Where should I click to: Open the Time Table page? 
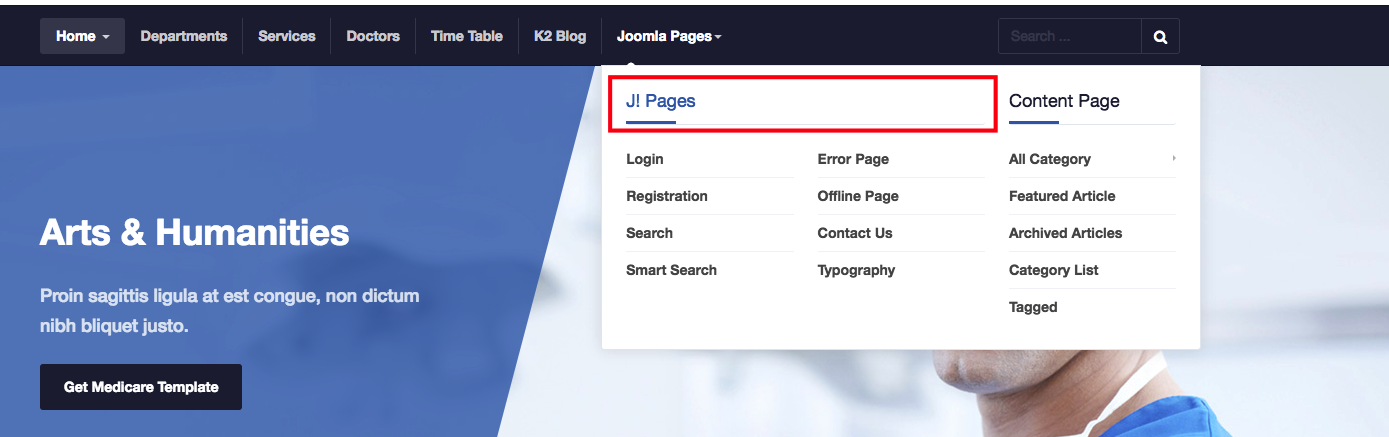point(467,37)
